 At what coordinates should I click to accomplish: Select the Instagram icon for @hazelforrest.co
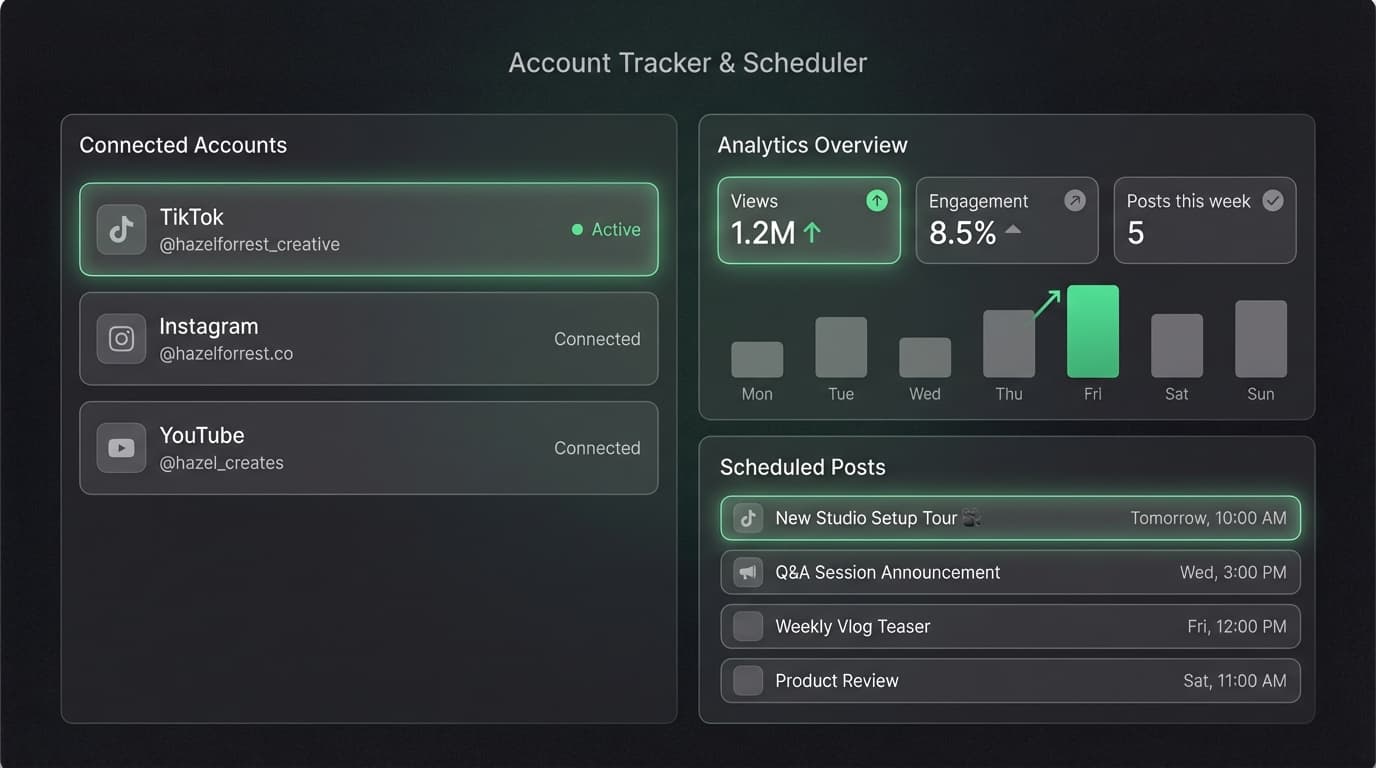pos(120,338)
